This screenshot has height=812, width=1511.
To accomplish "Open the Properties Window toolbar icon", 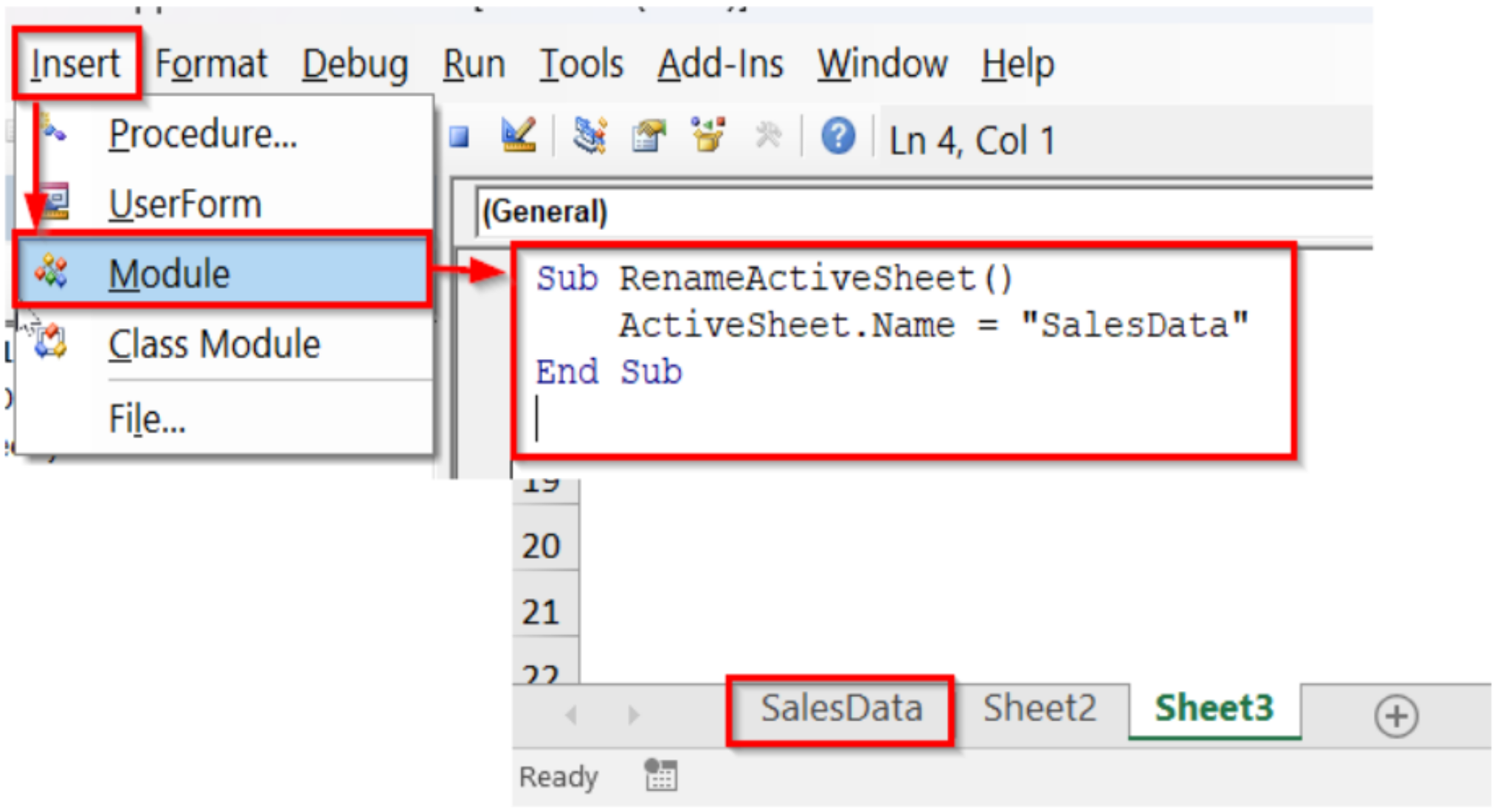I will [x=647, y=136].
